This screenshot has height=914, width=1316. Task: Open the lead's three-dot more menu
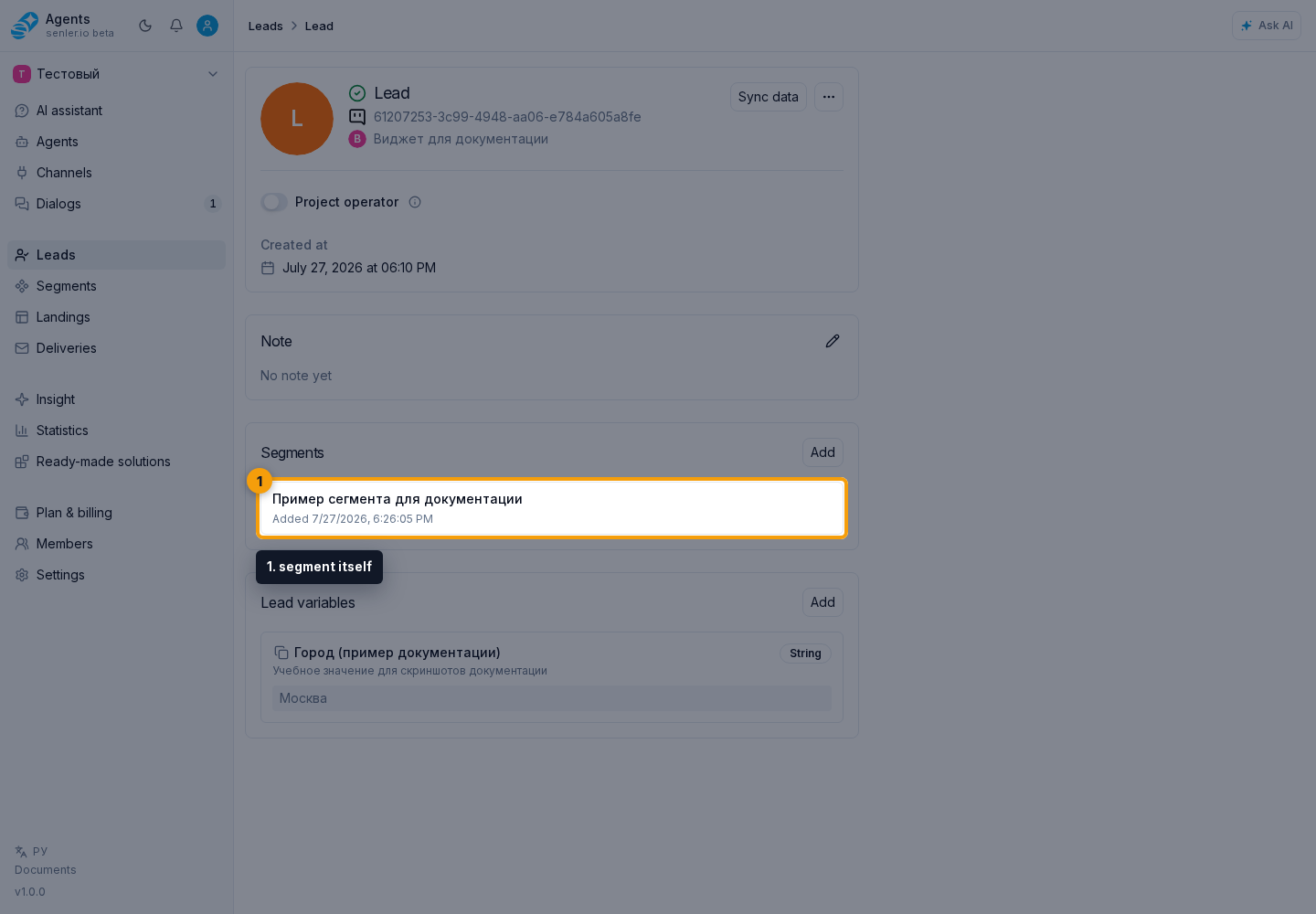(x=828, y=97)
